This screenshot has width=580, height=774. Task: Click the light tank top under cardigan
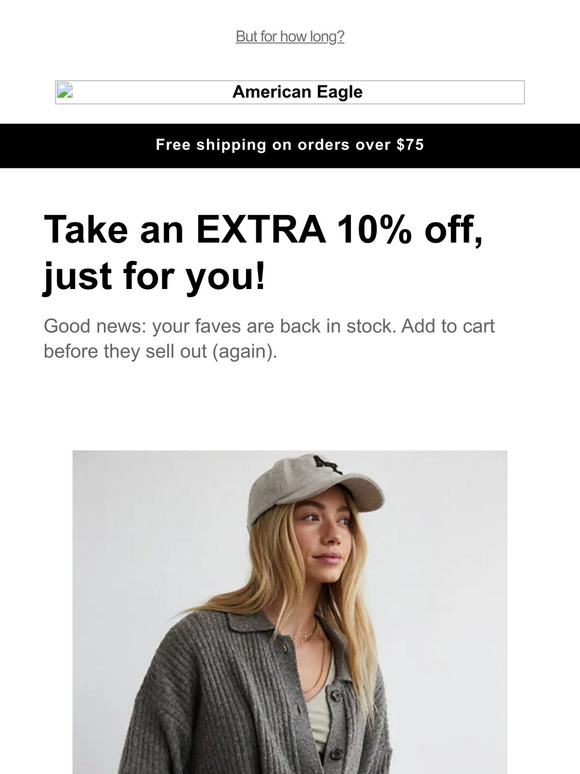pos(322,711)
